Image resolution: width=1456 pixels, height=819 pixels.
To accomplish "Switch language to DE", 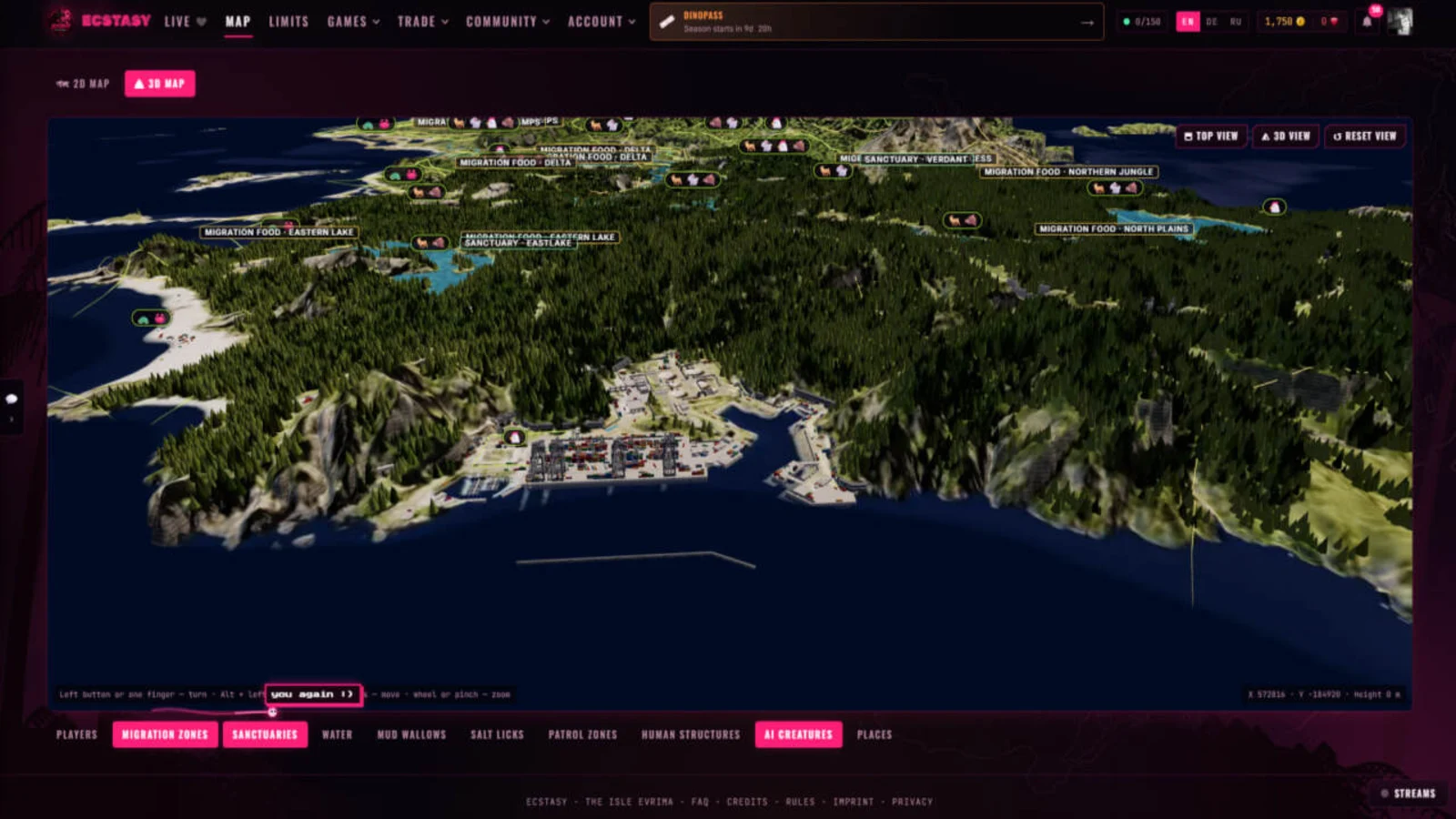I will click(x=1211, y=21).
